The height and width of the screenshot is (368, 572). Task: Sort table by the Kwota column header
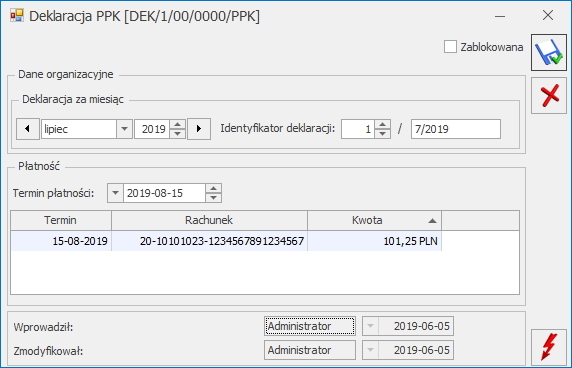coord(375,220)
